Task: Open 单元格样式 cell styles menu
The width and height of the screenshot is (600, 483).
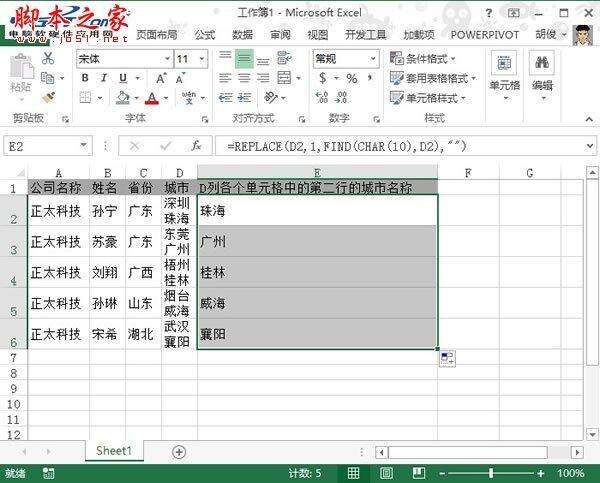Action: 427,98
